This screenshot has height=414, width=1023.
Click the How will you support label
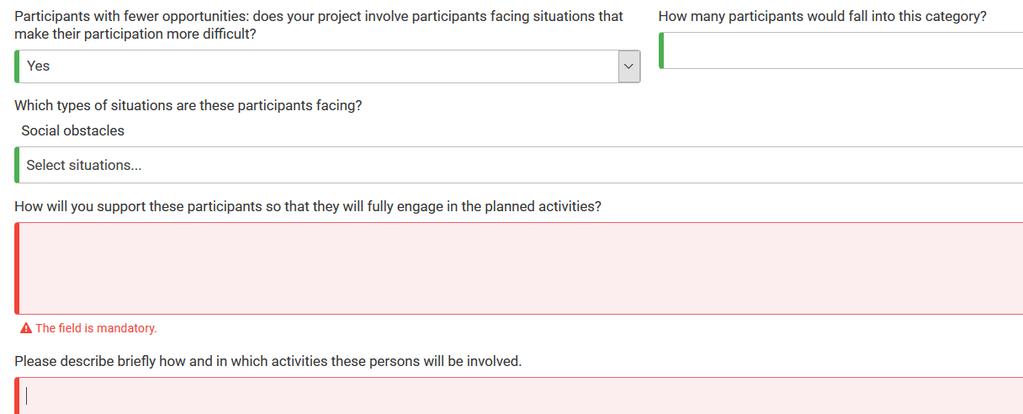[307, 207]
